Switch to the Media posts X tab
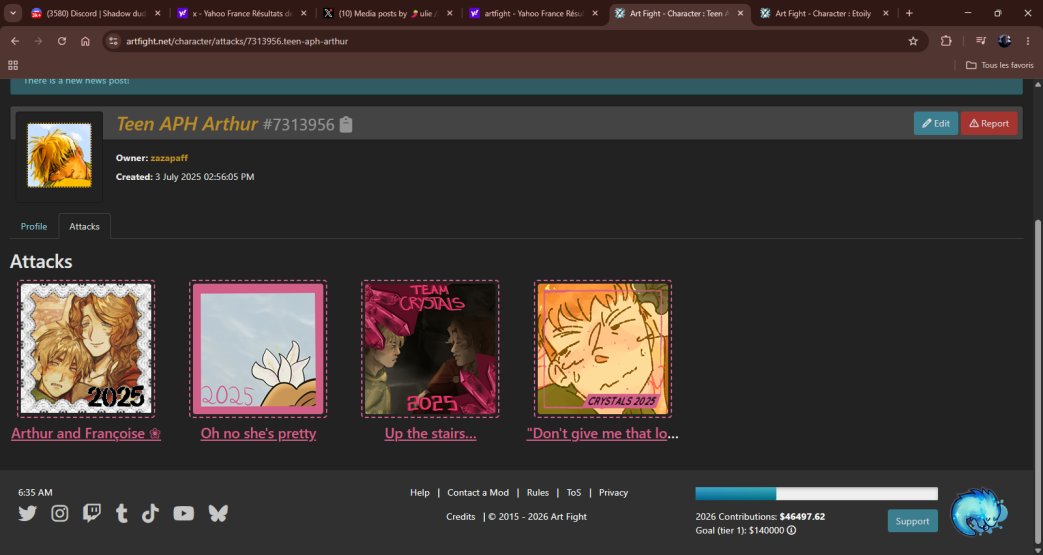Screen dimensions: 1043x555 tap(388, 13)
